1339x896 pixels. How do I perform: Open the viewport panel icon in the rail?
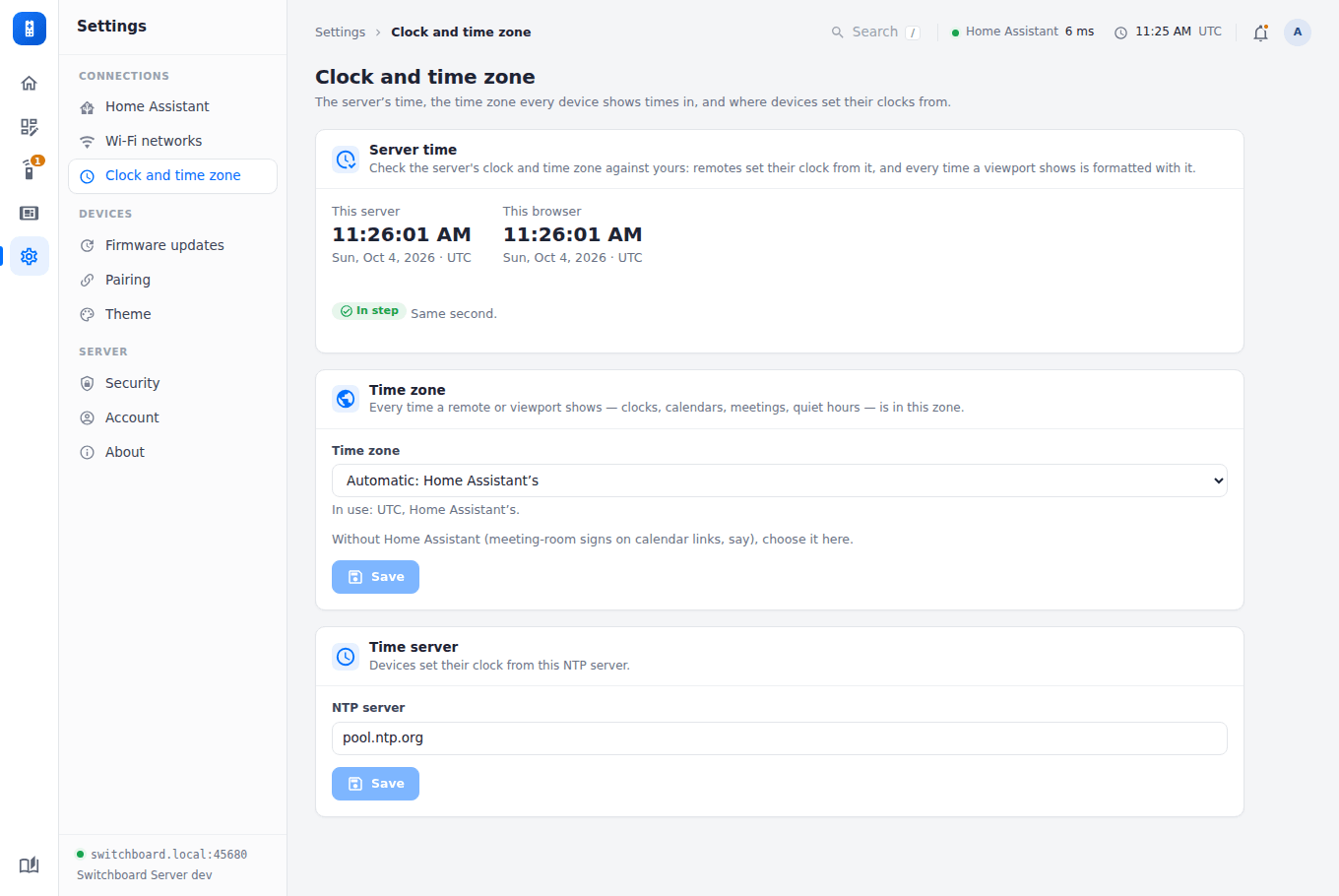30,213
